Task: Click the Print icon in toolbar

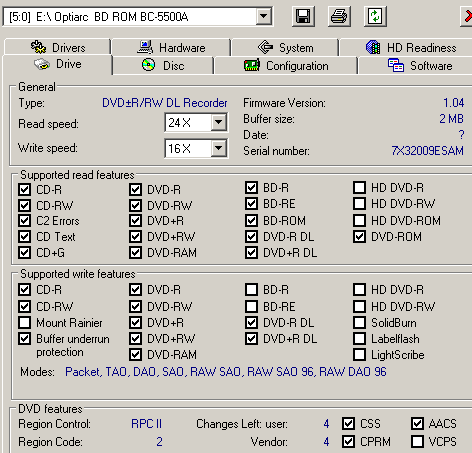Action: [x=339, y=16]
